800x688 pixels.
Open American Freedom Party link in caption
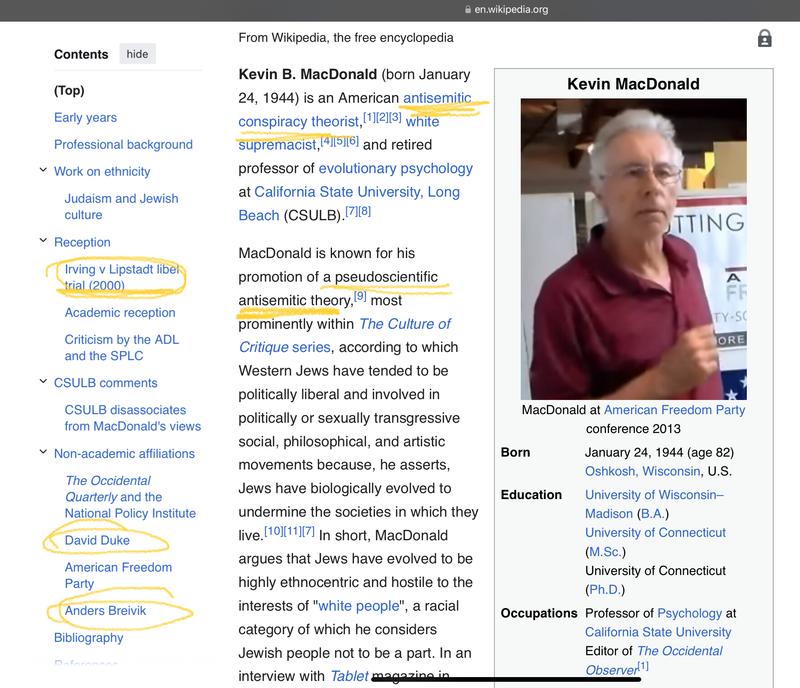(674, 410)
